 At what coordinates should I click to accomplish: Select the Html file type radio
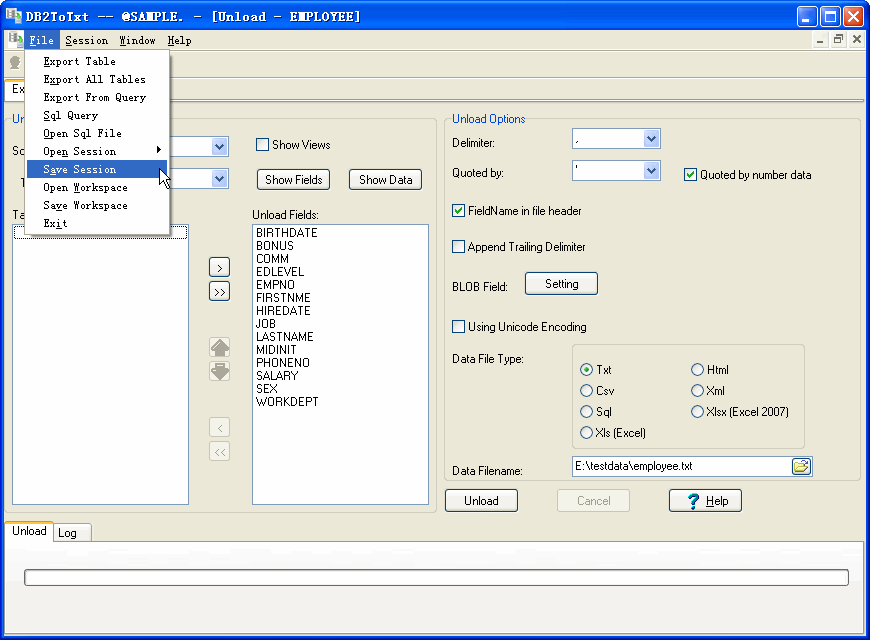pos(697,370)
